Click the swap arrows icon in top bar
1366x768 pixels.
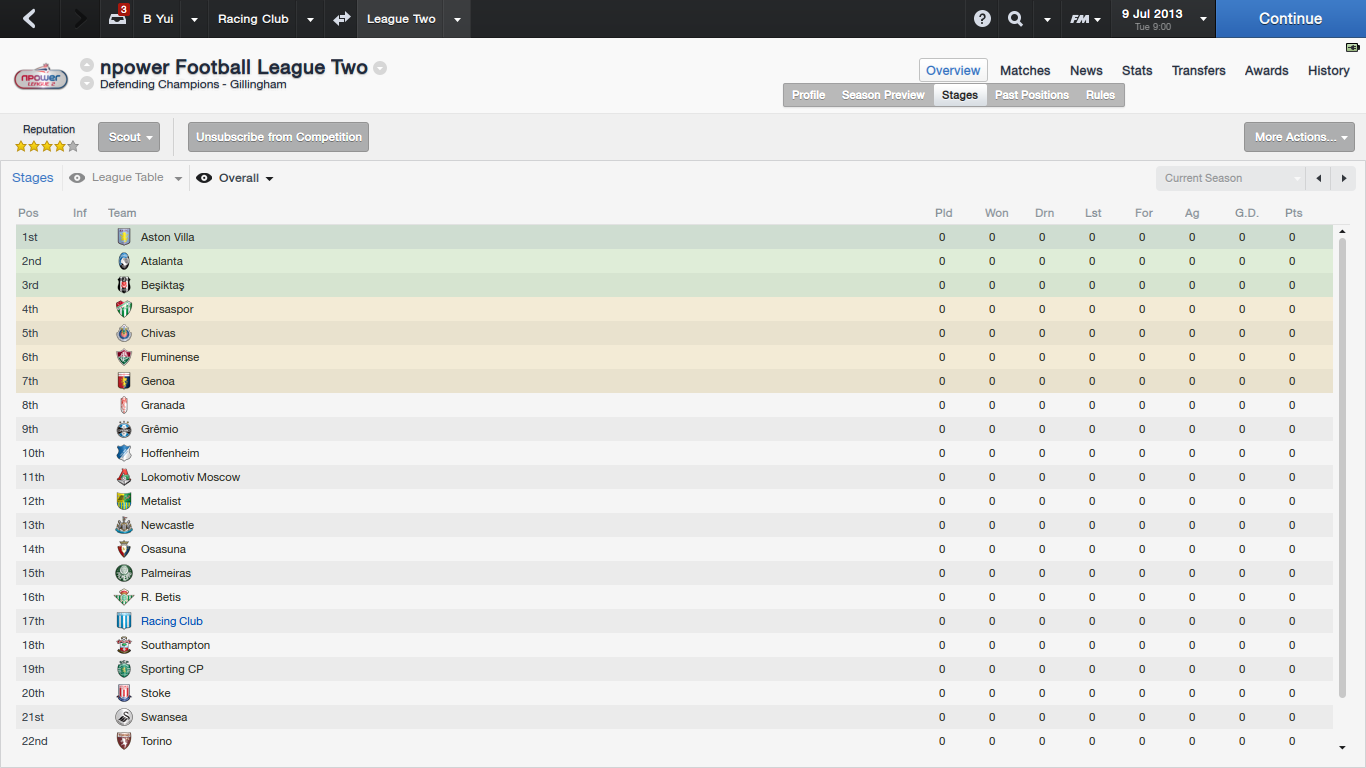pyautogui.click(x=342, y=19)
